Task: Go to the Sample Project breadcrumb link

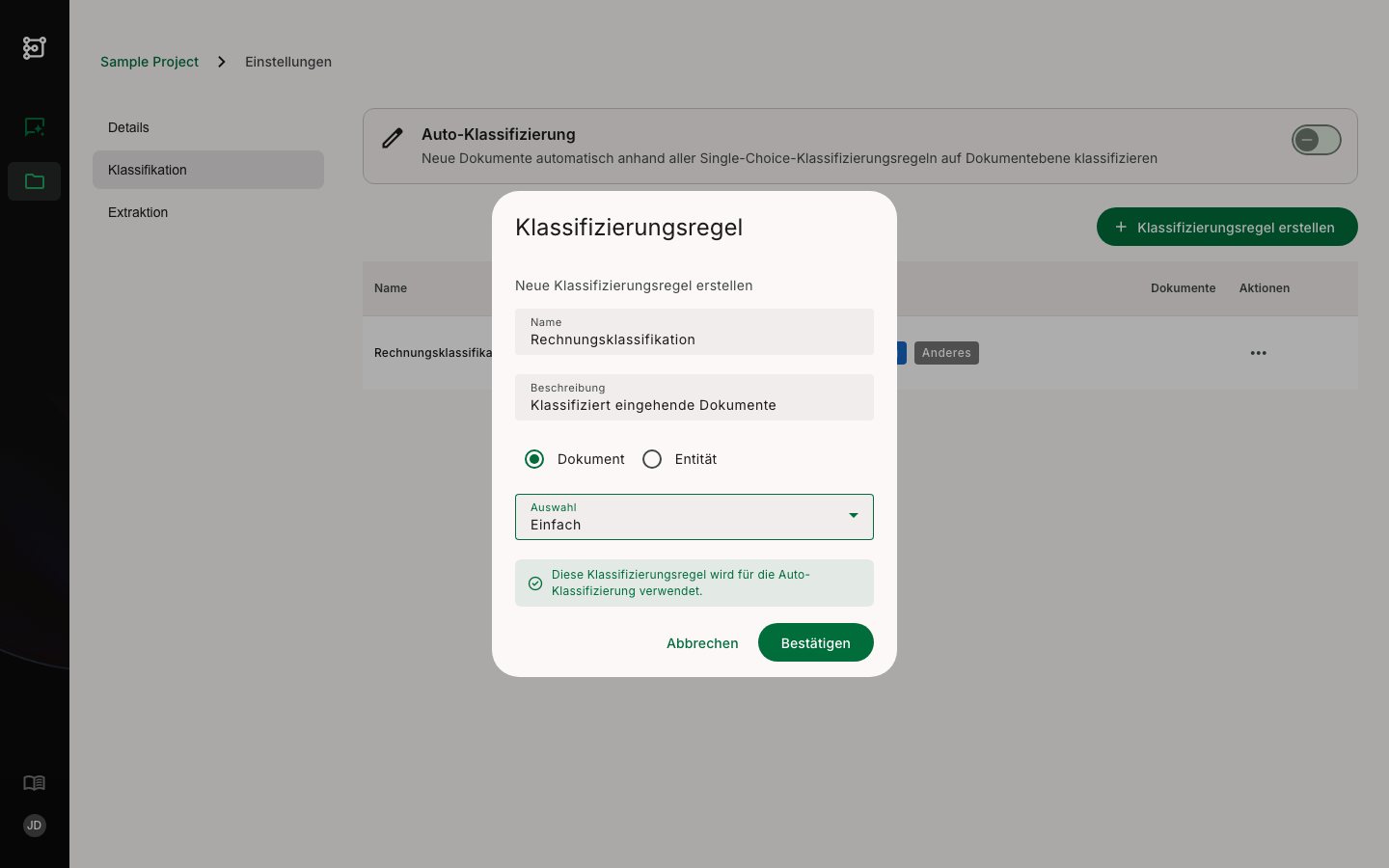Action: (150, 62)
